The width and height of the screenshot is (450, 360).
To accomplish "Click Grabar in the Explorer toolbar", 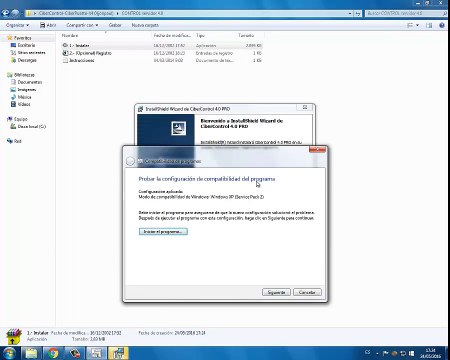I will tap(115, 25).
